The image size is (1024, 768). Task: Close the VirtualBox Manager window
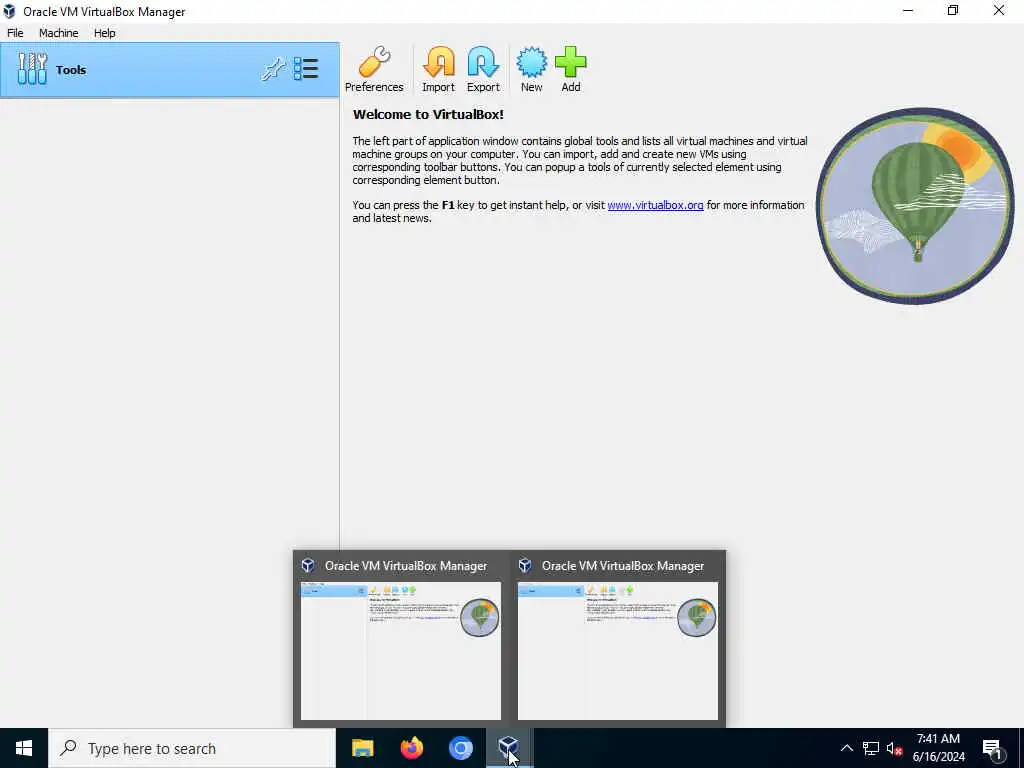tap(999, 10)
